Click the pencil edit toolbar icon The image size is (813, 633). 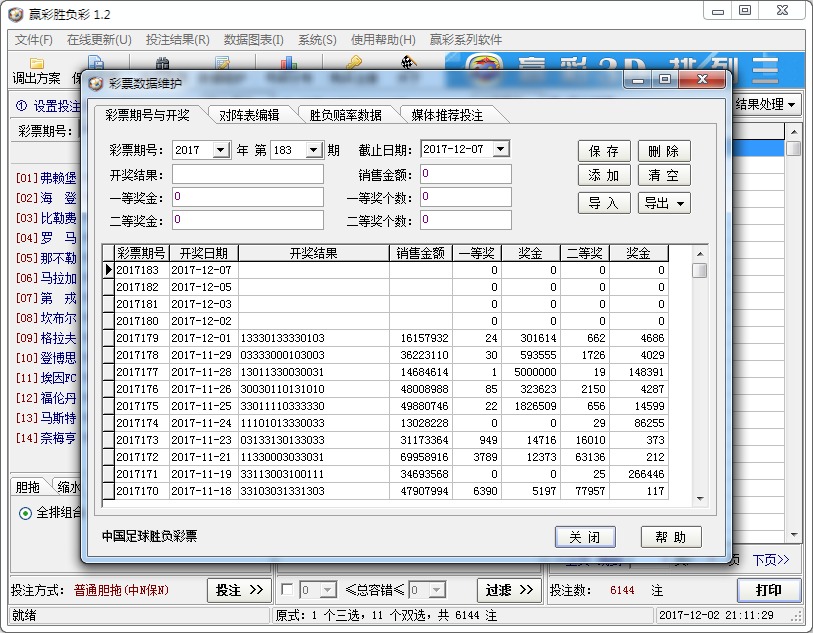pos(223,62)
